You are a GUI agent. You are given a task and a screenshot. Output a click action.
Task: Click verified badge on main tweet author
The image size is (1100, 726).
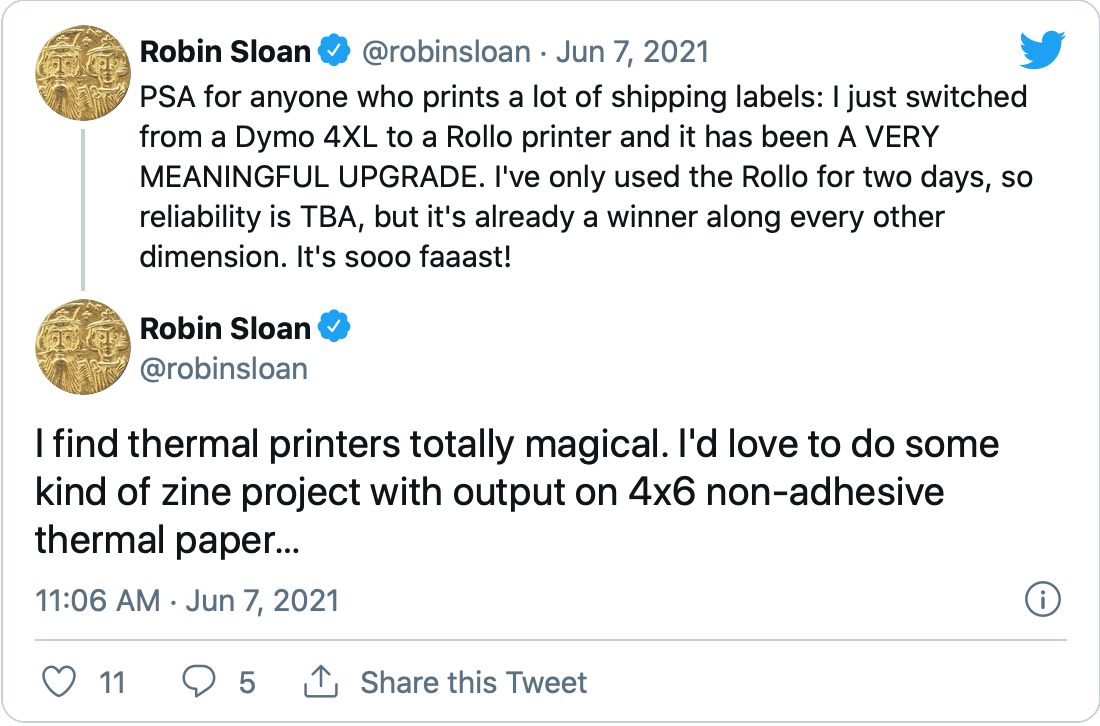click(335, 327)
